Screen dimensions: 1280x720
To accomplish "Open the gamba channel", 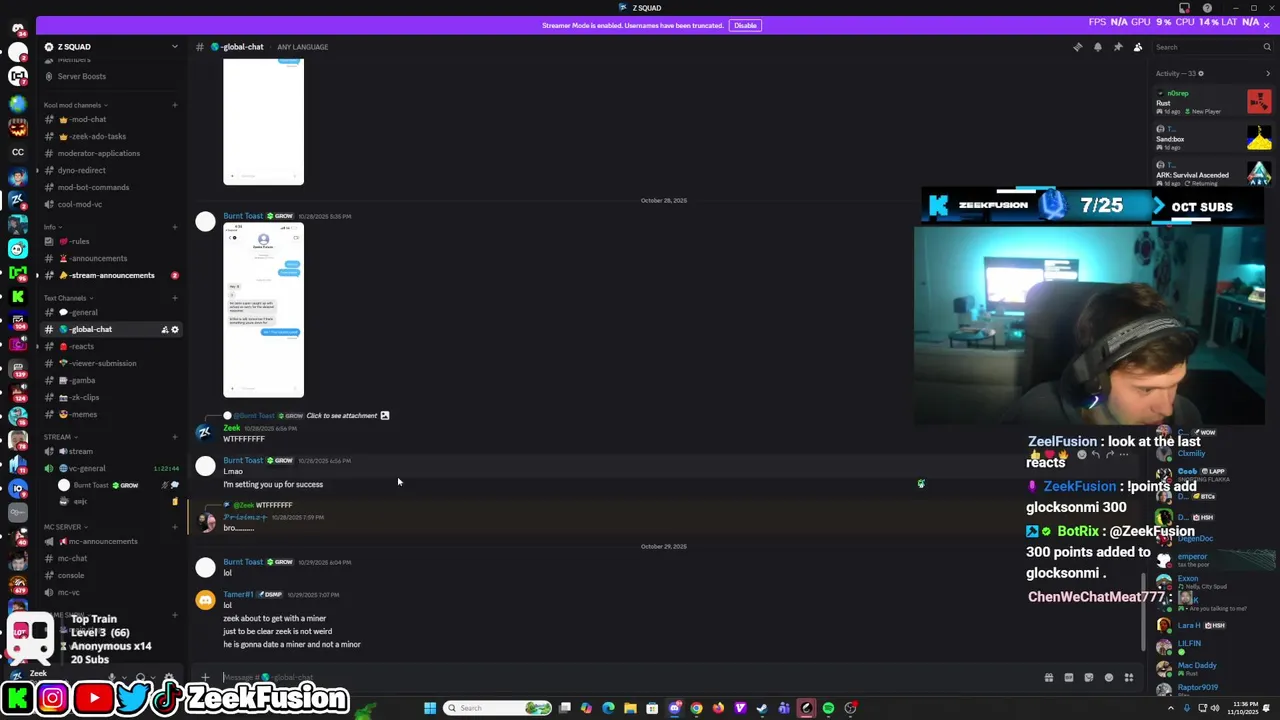I will click(x=110, y=380).
